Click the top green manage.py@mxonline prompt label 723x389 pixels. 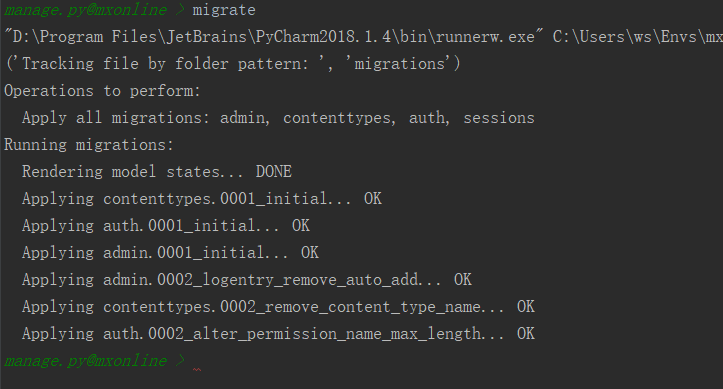[85, 10]
